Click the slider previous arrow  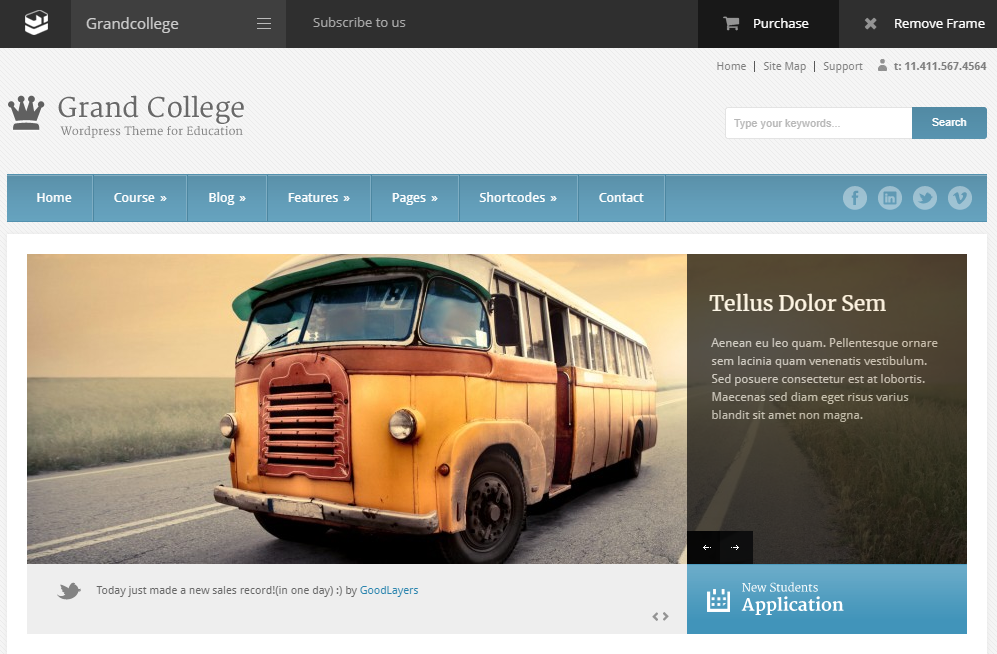click(706, 547)
